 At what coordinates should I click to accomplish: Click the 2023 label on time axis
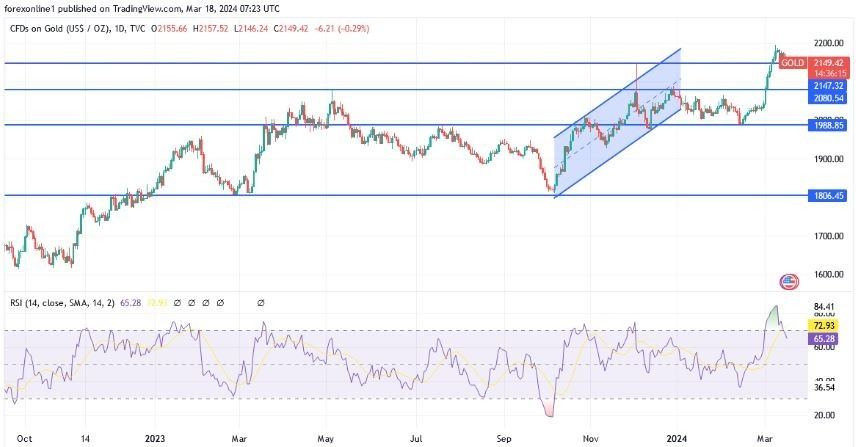pyautogui.click(x=154, y=438)
